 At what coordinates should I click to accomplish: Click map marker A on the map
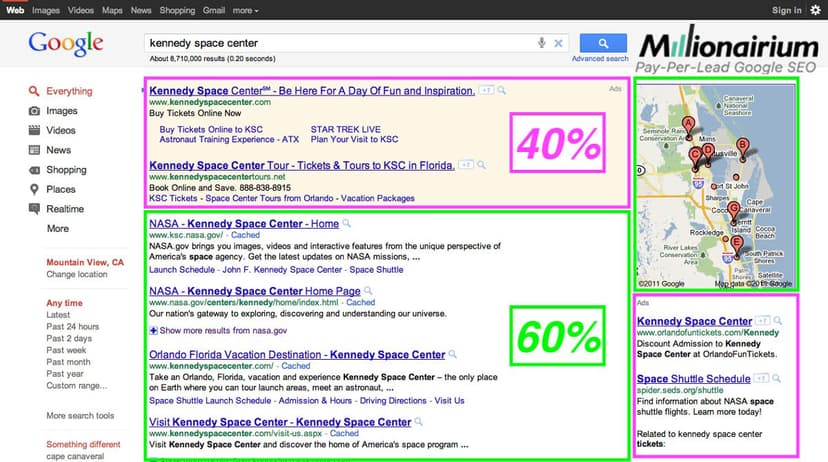tap(687, 125)
